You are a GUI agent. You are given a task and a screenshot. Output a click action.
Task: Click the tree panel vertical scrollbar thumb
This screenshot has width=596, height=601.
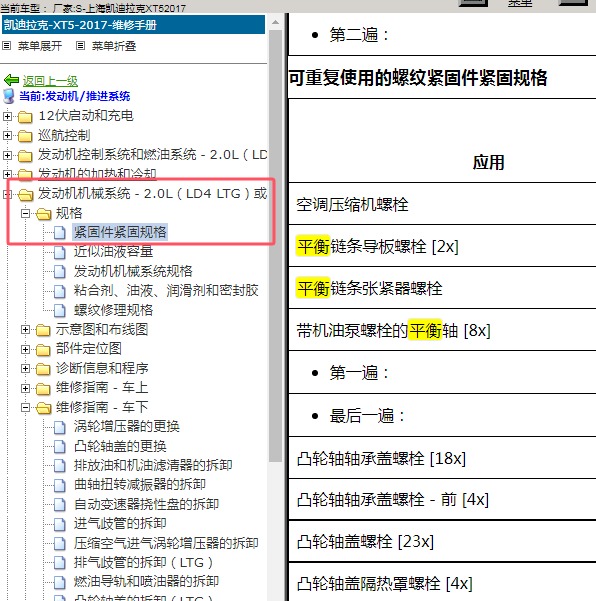tap(275, 245)
